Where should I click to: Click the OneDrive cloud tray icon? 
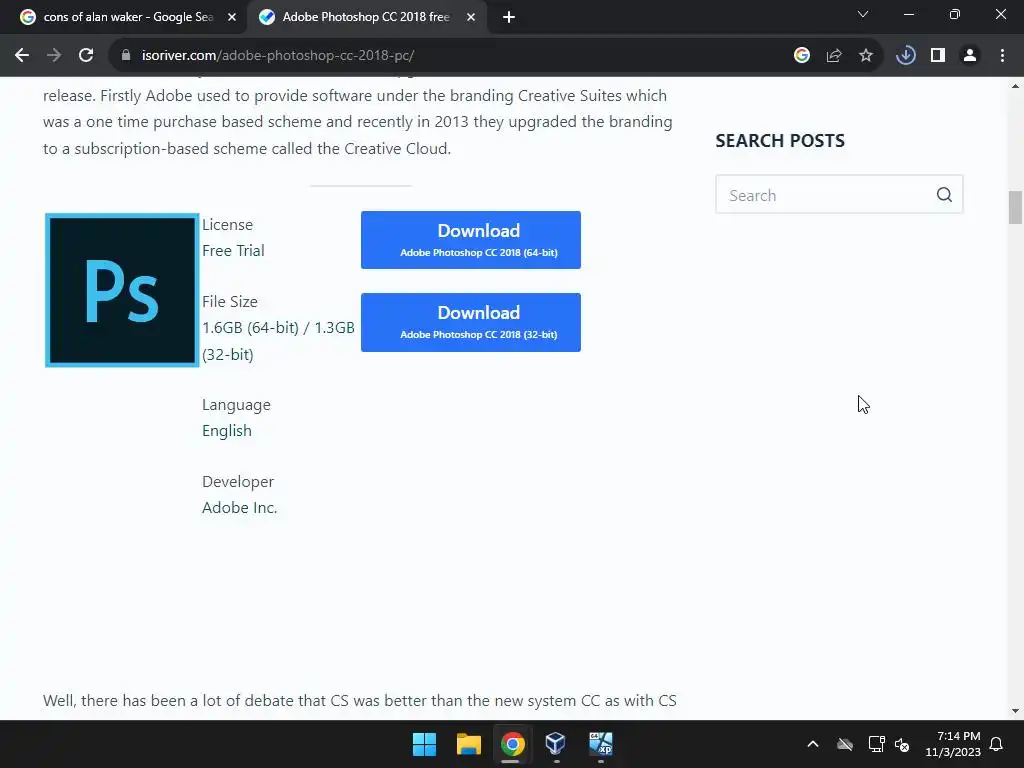coord(845,744)
